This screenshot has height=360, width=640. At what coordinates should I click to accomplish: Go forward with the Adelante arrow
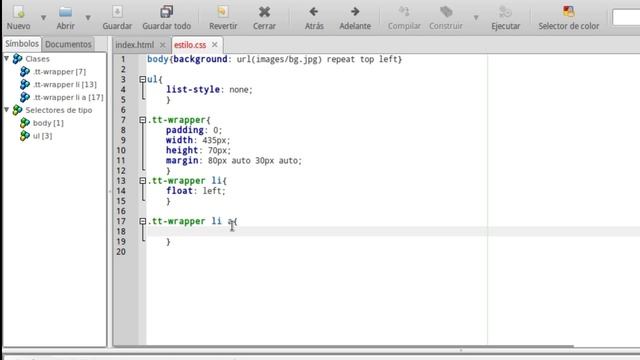[x=355, y=11]
